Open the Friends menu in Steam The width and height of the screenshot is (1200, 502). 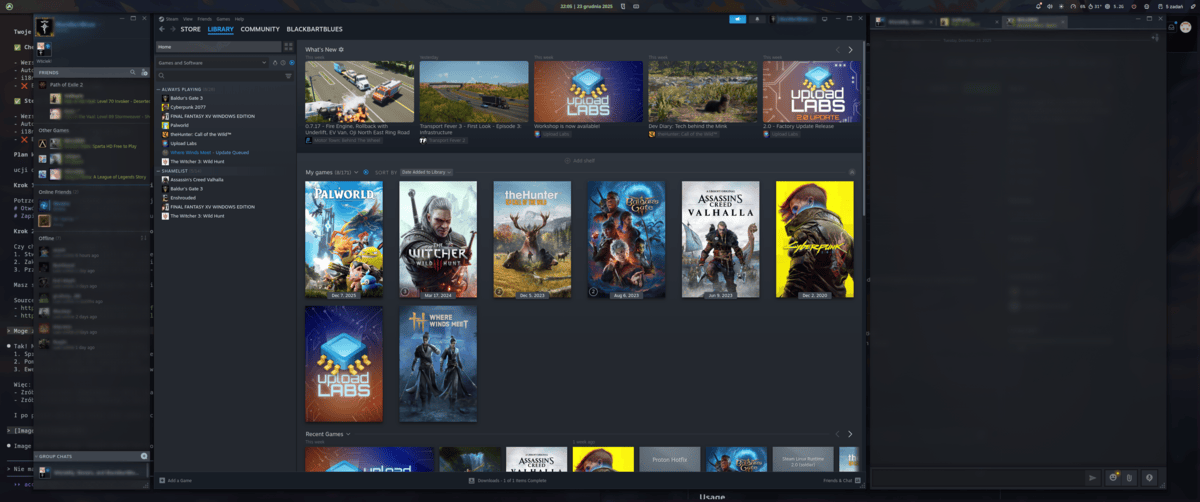coord(205,19)
